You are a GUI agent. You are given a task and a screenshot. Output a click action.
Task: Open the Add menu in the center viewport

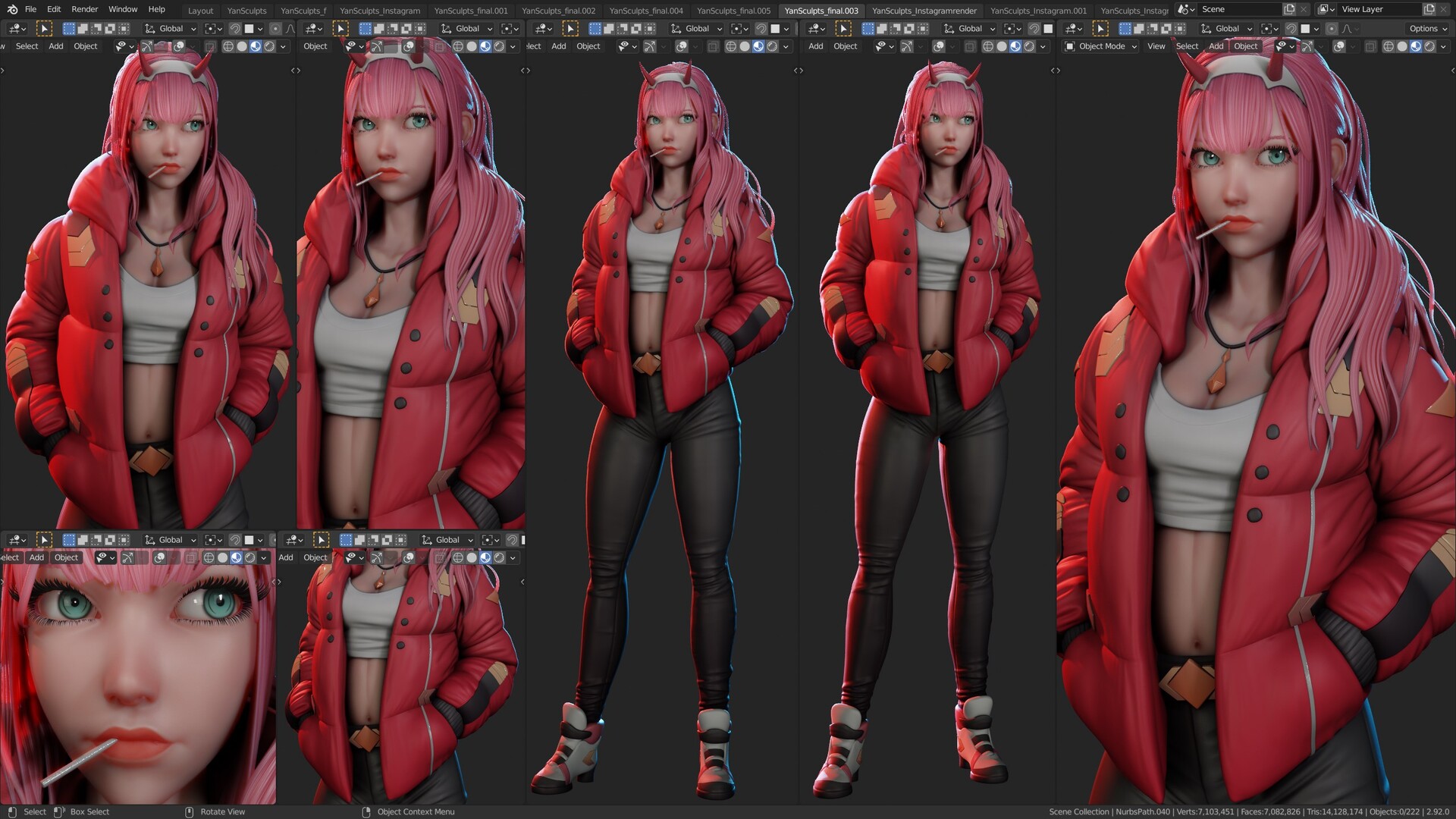click(x=559, y=46)
